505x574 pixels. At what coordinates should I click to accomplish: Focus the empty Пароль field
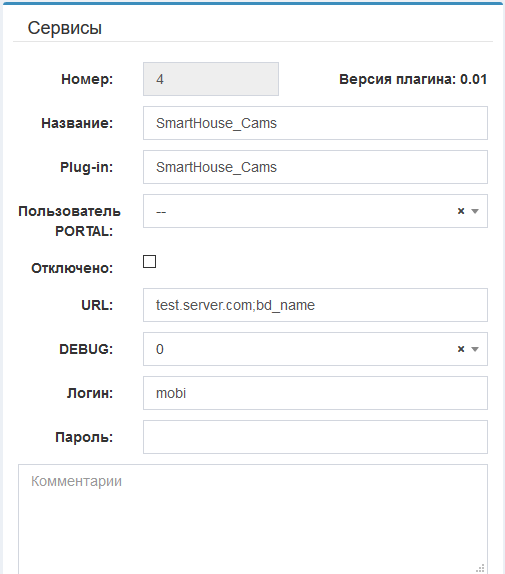[x=315, y=437]
